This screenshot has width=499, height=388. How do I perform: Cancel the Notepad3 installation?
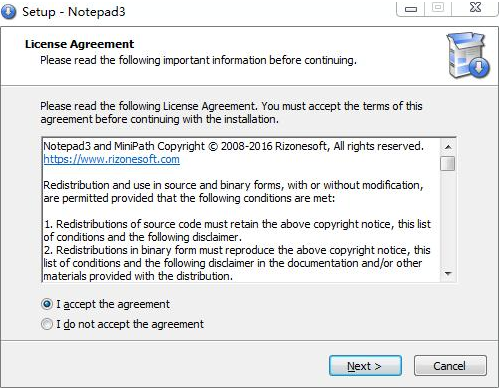tap(450, 366)
